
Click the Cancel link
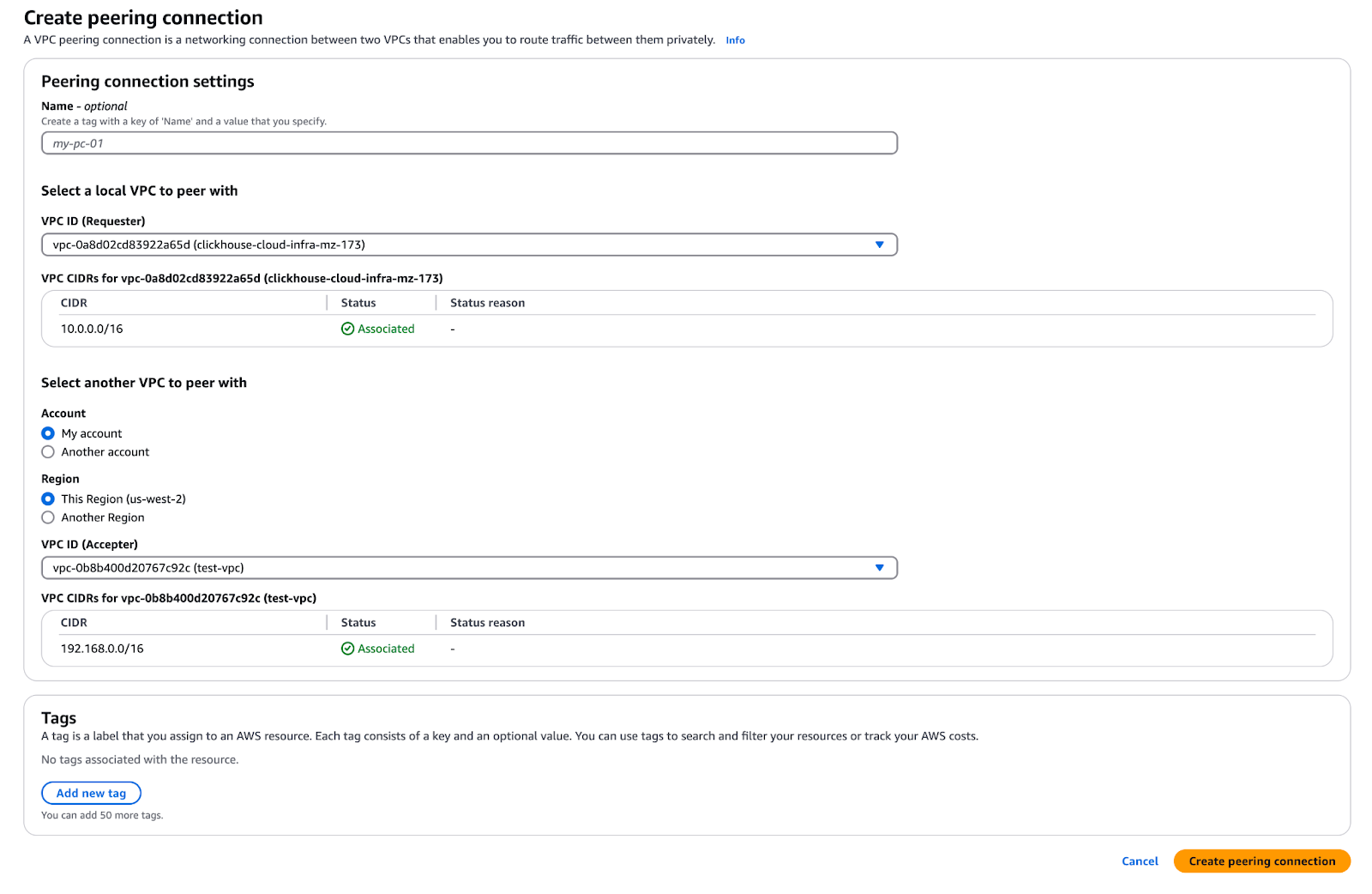tap(1140, 861)
